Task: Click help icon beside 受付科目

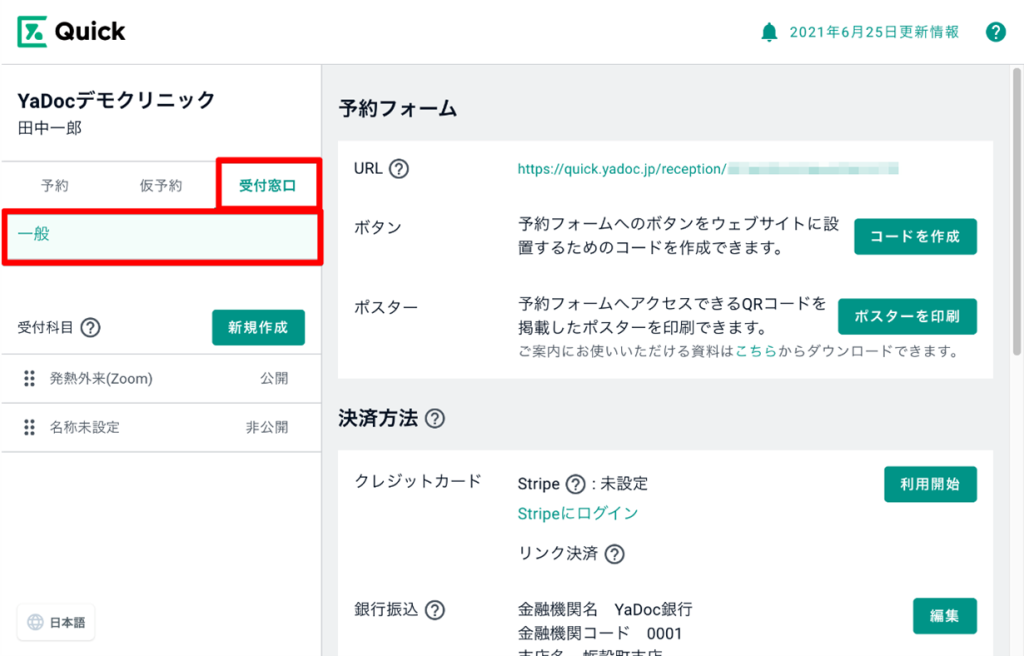Action: tap(90, 327)
